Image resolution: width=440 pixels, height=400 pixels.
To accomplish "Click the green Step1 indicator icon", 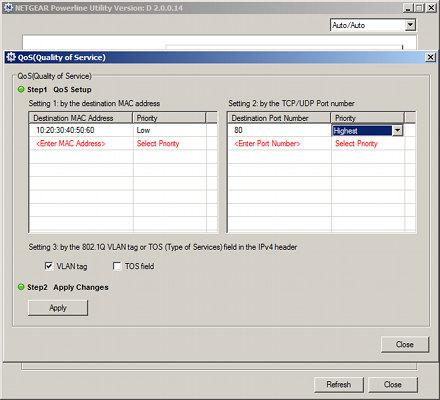I will [21, 89].
